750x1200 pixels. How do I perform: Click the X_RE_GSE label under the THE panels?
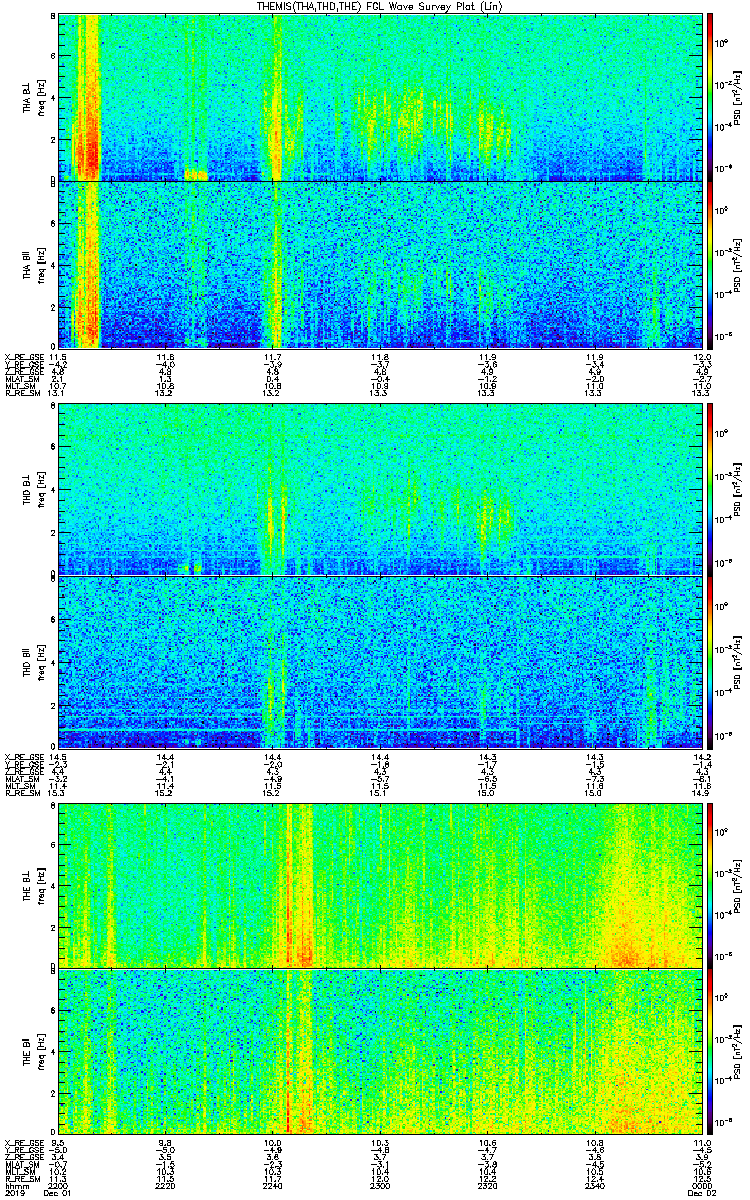24,1142
